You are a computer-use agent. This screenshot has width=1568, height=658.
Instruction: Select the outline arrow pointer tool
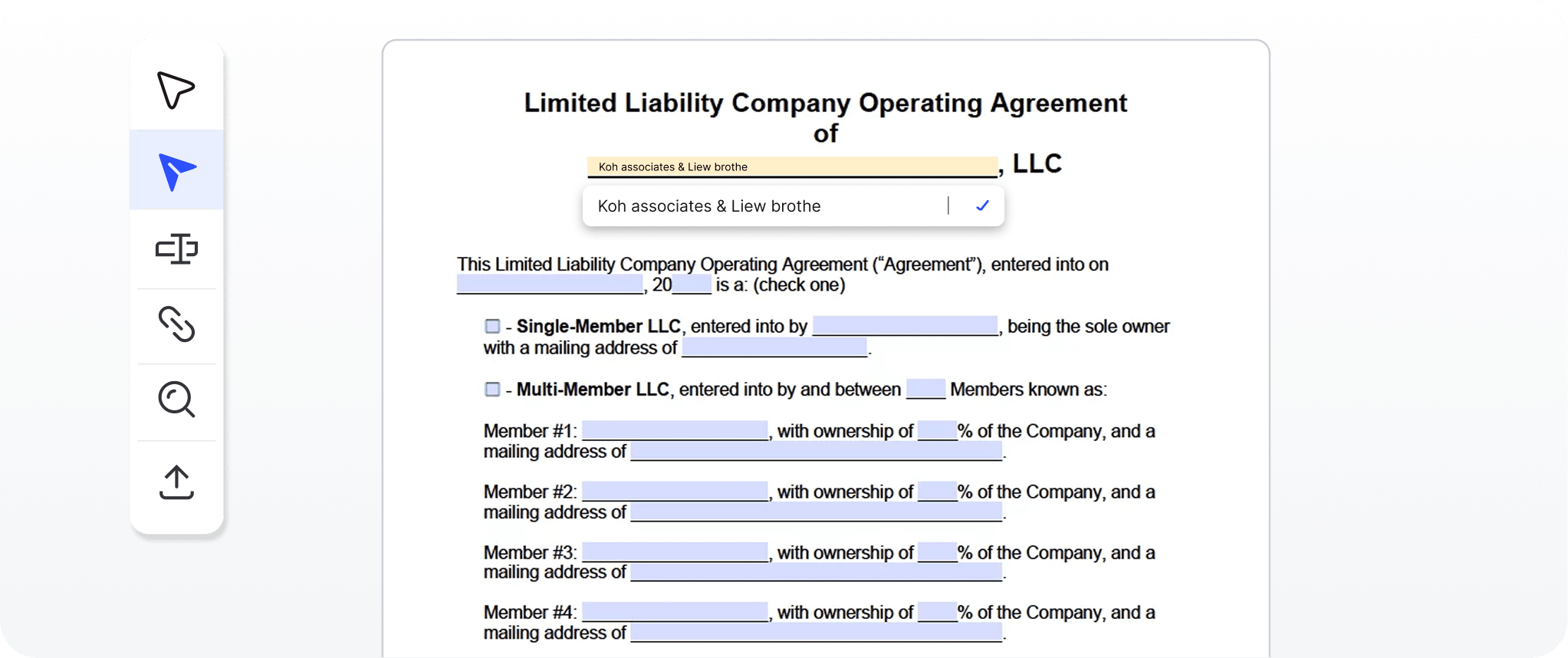coord(176,90)
